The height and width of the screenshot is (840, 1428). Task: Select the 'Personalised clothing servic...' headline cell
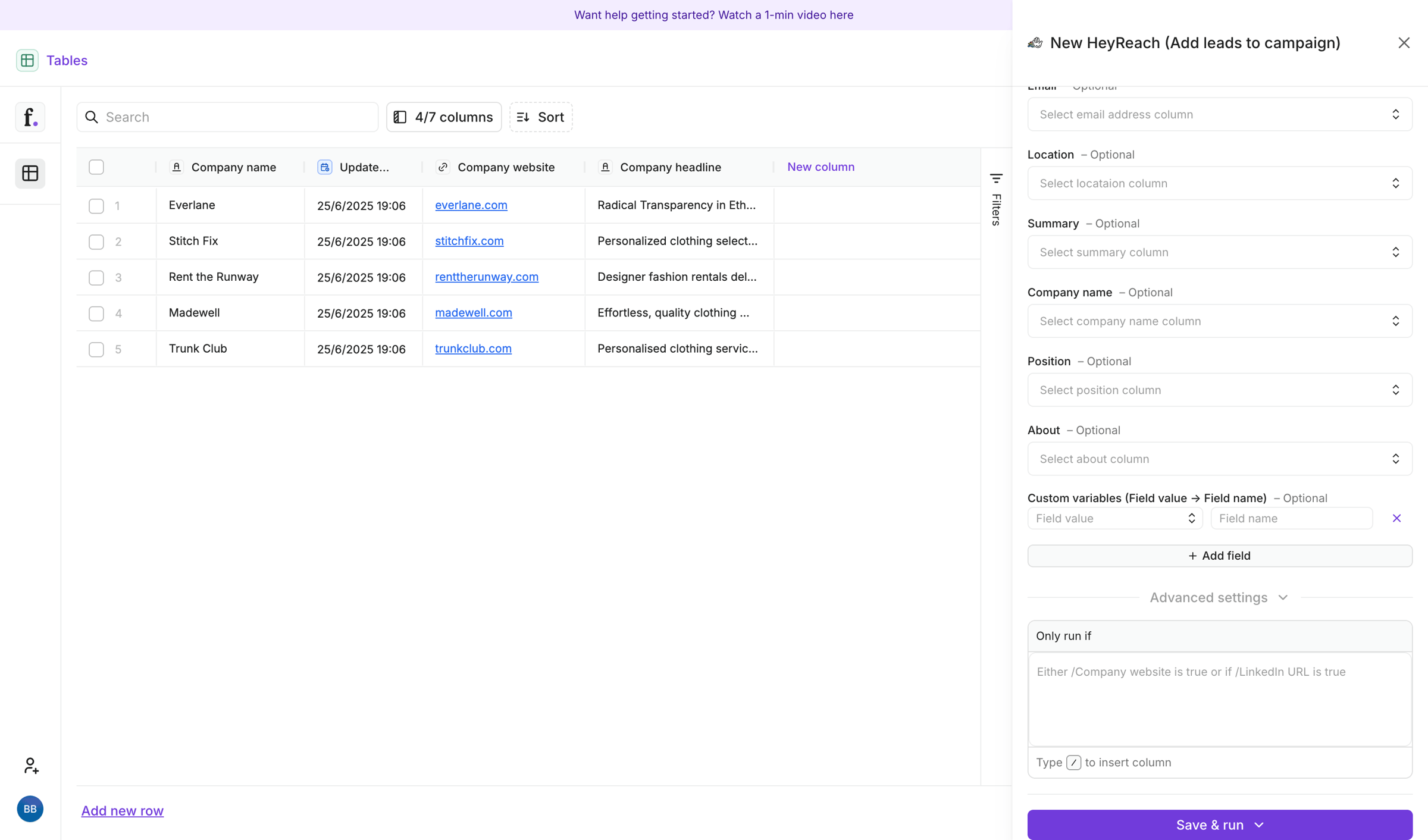pos(679,349)
